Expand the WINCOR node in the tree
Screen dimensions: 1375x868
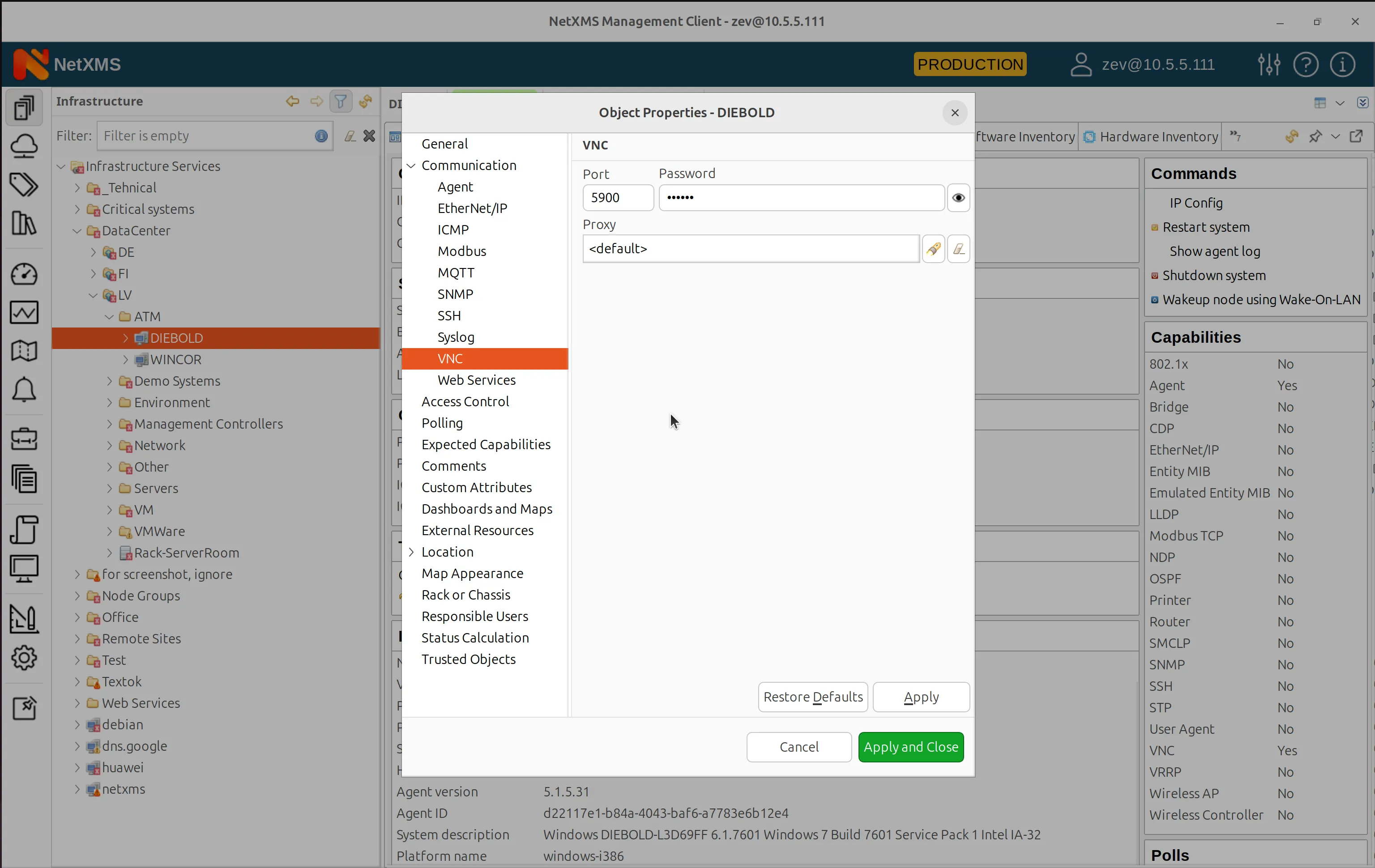[126, 360]
